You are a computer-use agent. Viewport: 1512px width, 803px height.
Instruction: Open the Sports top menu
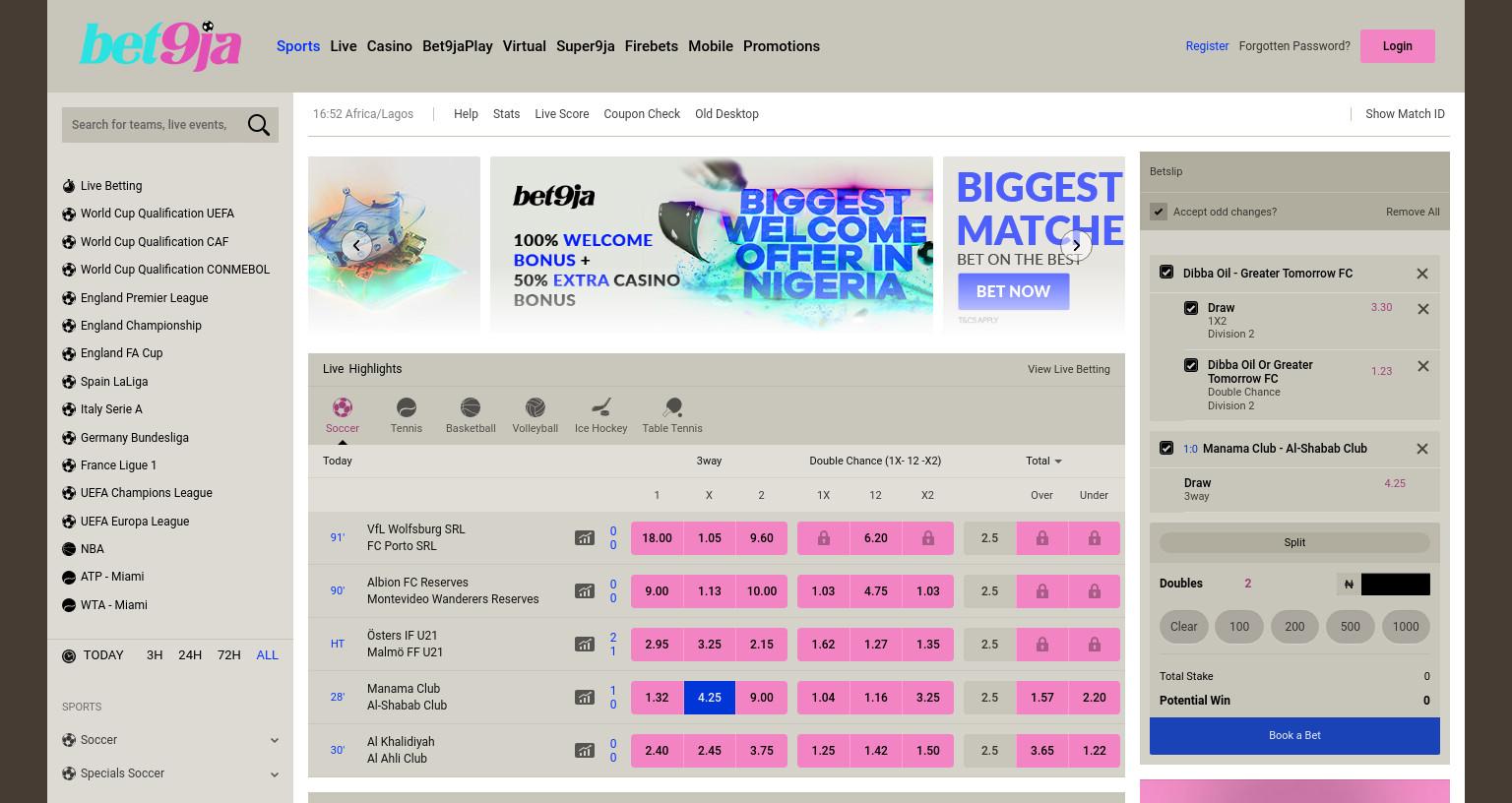coord(298,46)
